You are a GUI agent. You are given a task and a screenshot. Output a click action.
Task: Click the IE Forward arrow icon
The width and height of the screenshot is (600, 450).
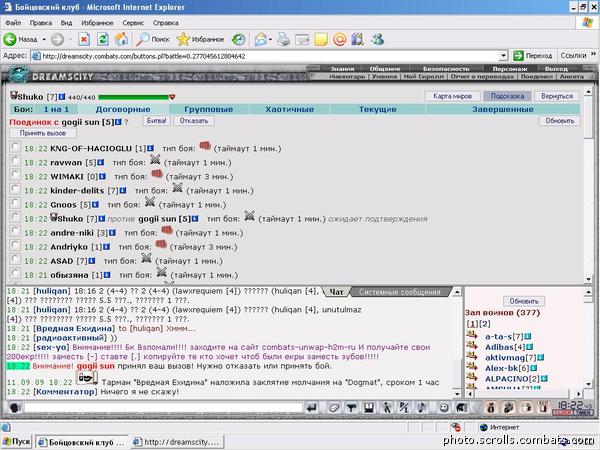click(x=57, y=39)
